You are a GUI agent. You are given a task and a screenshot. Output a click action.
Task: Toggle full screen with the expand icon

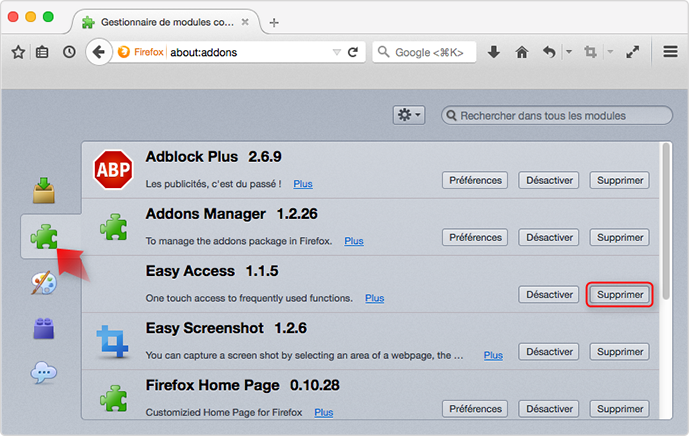coord(632,52)
